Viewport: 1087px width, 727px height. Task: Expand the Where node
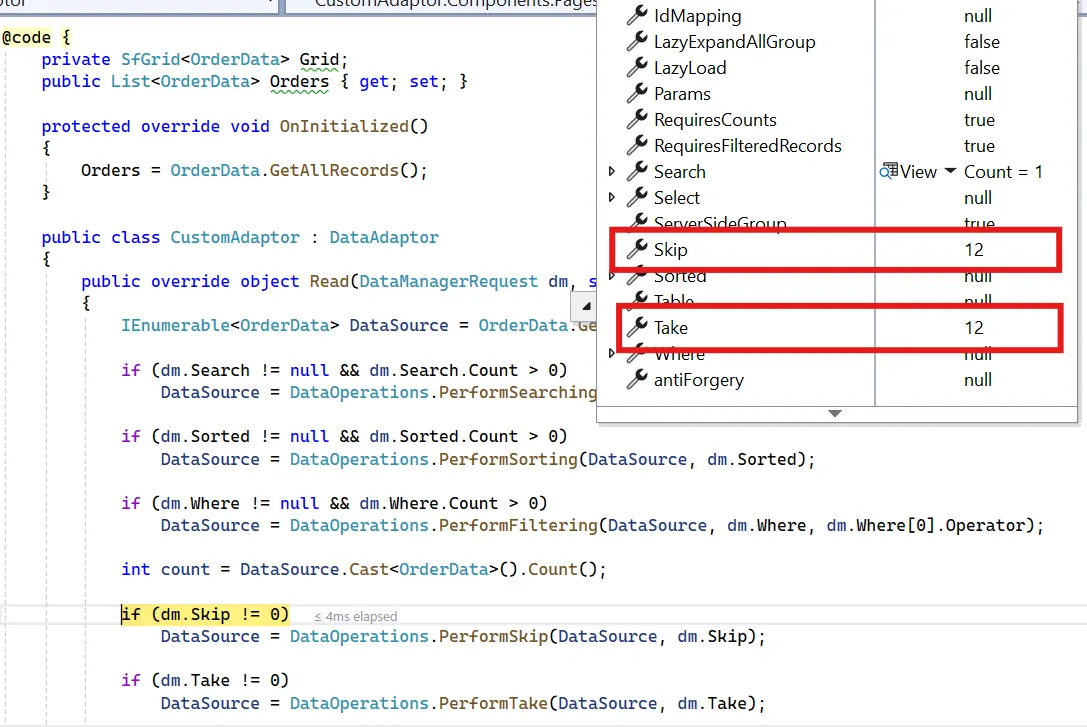point(612,353)
